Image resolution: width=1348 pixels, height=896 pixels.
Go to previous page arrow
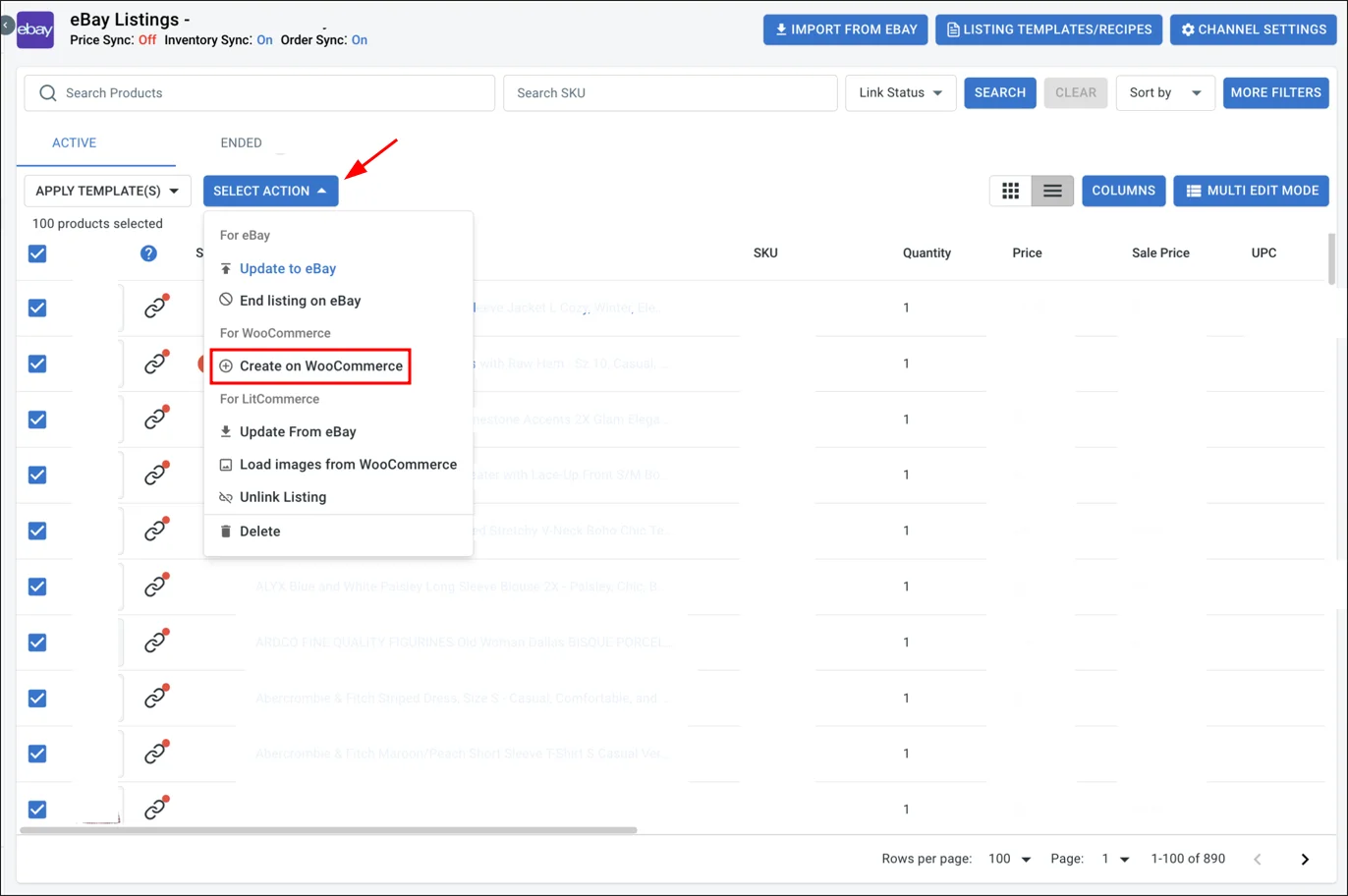click(1258, 860)
